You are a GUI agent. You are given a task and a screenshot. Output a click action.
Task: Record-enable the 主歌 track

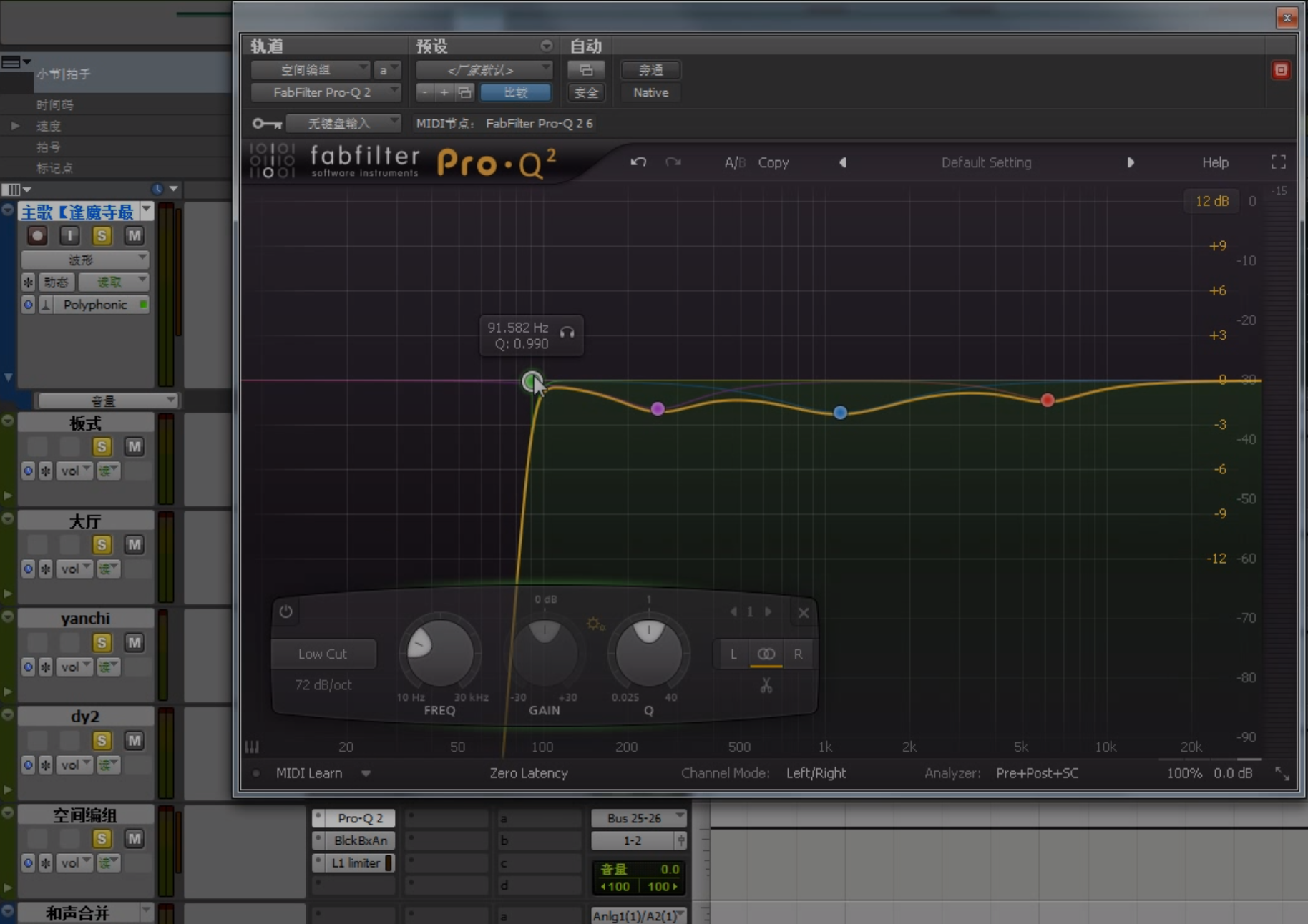(x=37, y=235)
